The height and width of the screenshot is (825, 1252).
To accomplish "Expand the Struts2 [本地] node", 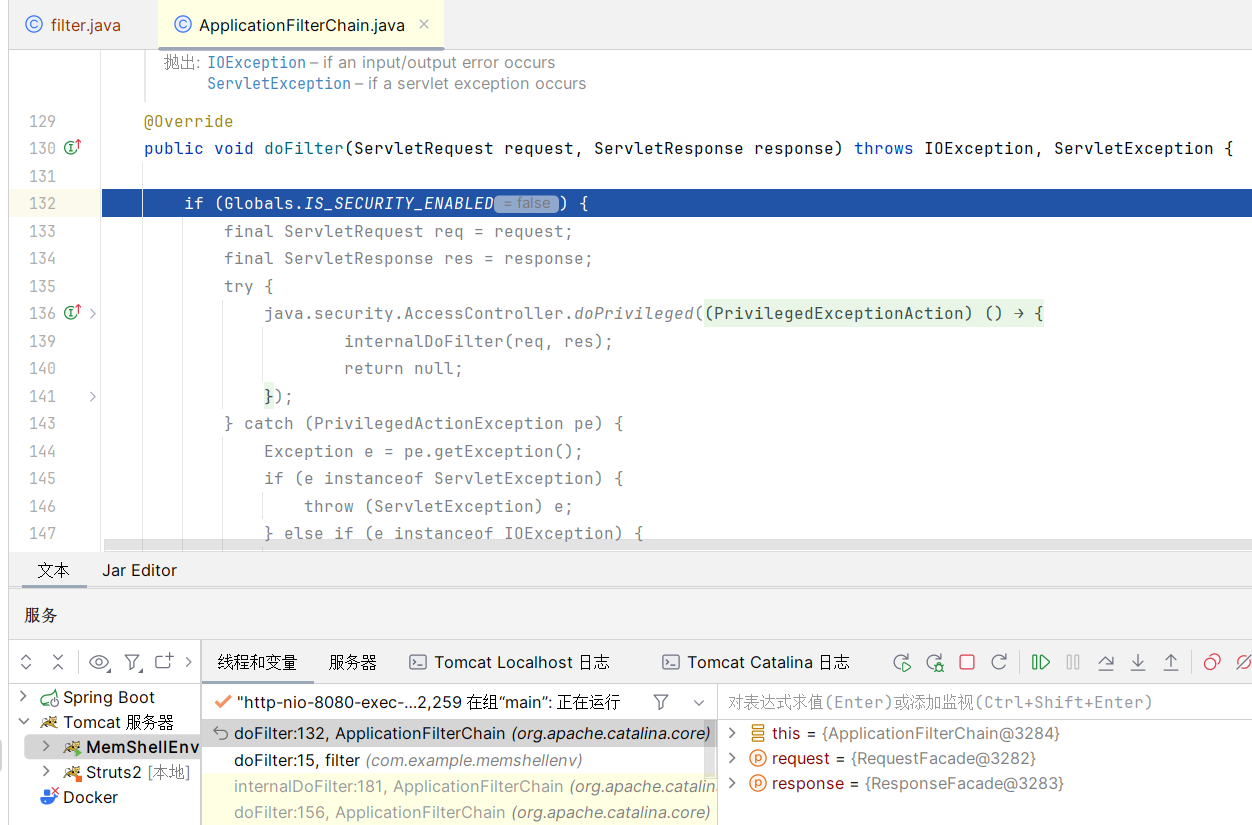I will tap(46, 772).
